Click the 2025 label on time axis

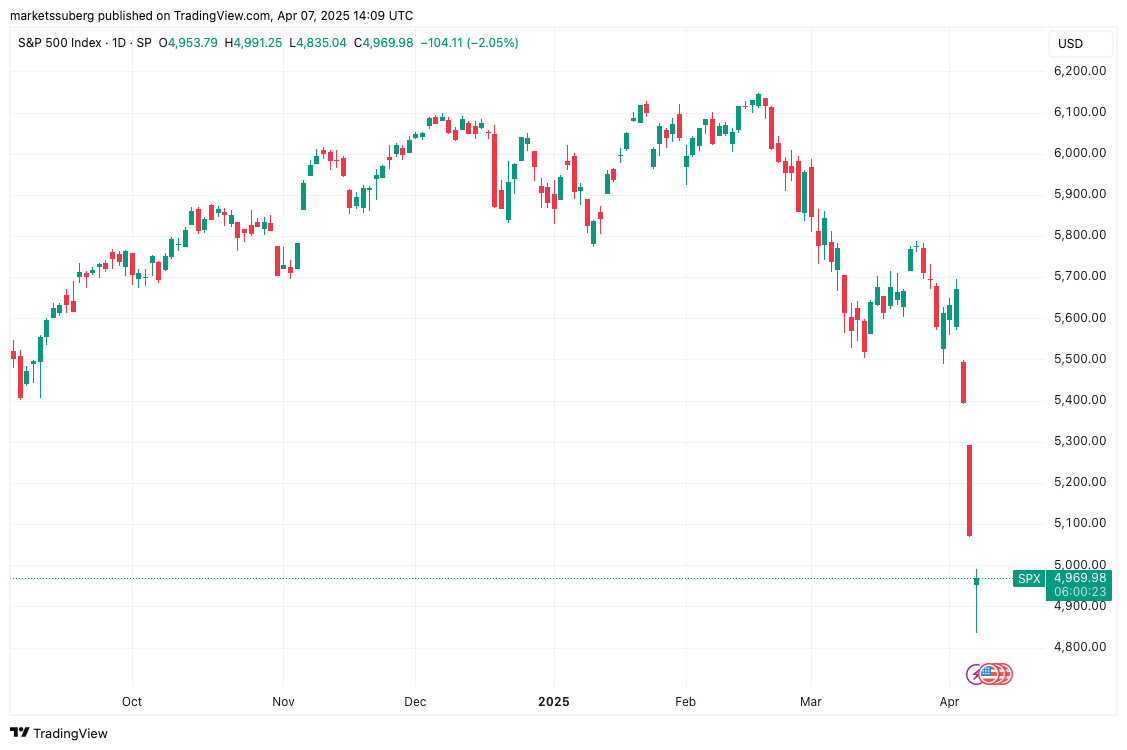pyautogui.click(x=552, y=702)
